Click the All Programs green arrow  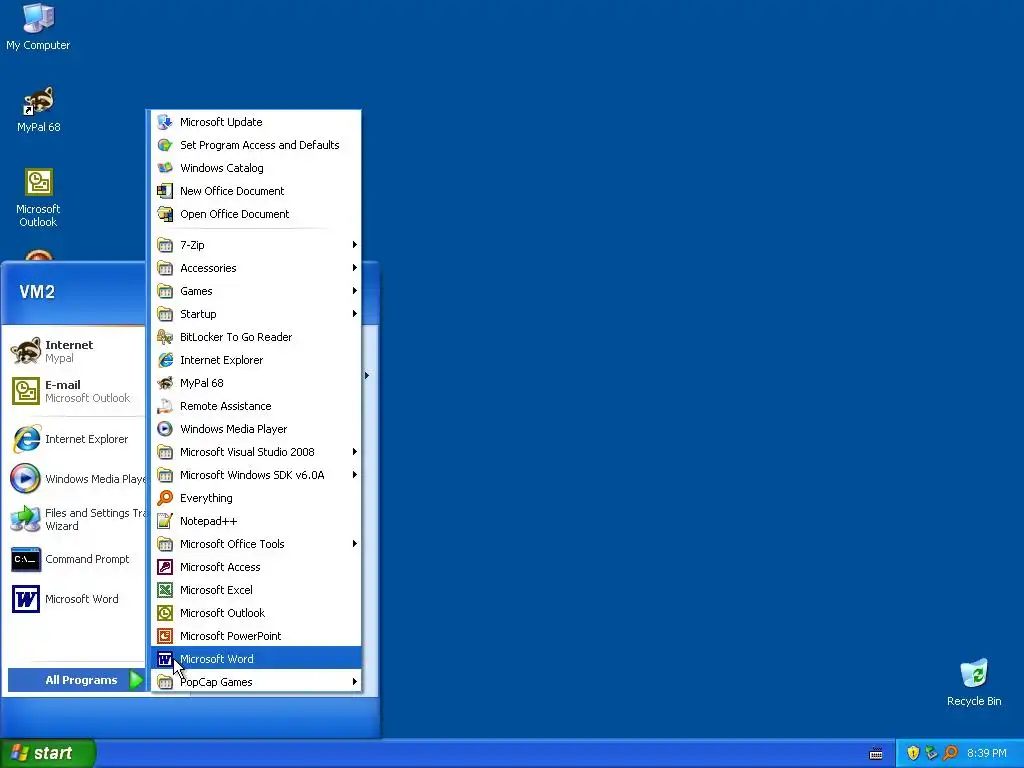(136, 680)
